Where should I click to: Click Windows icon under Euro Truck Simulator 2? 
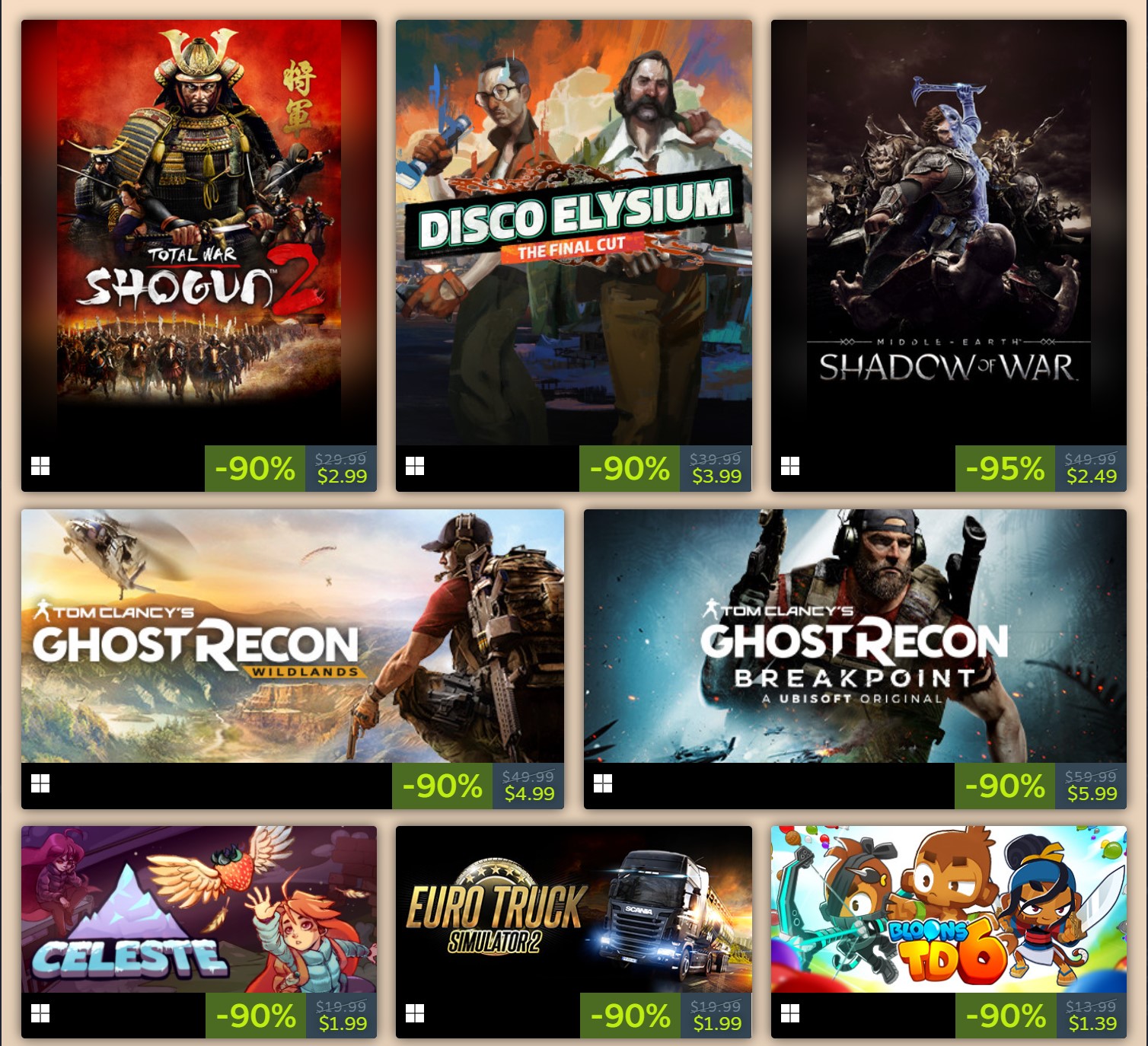pos(415,1013)
